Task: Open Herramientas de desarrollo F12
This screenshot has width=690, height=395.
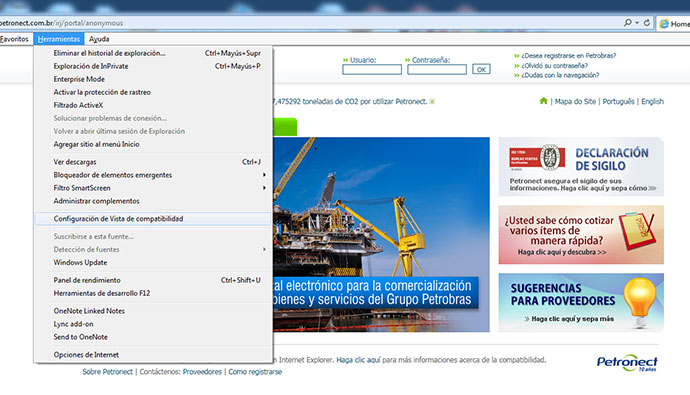Action: (x=153, y=293)
